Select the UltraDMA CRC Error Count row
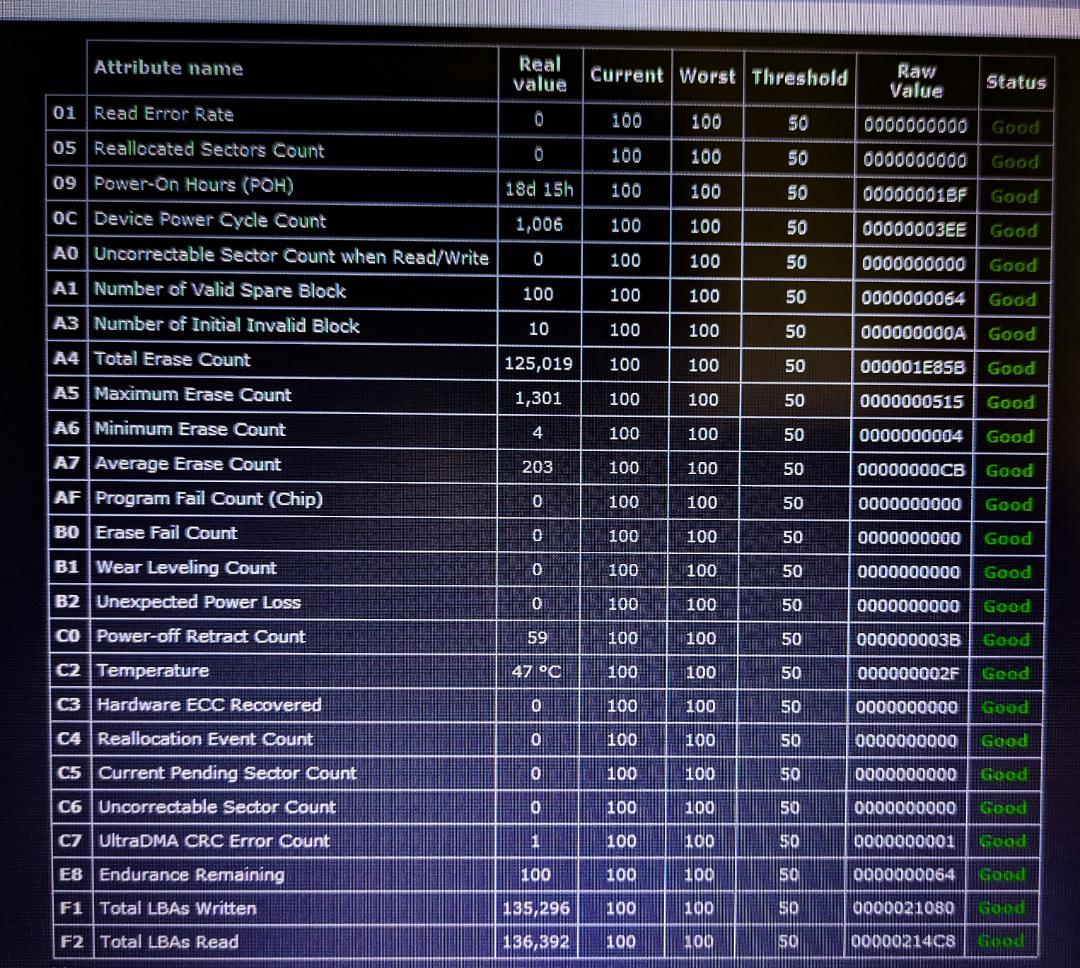 214,841
